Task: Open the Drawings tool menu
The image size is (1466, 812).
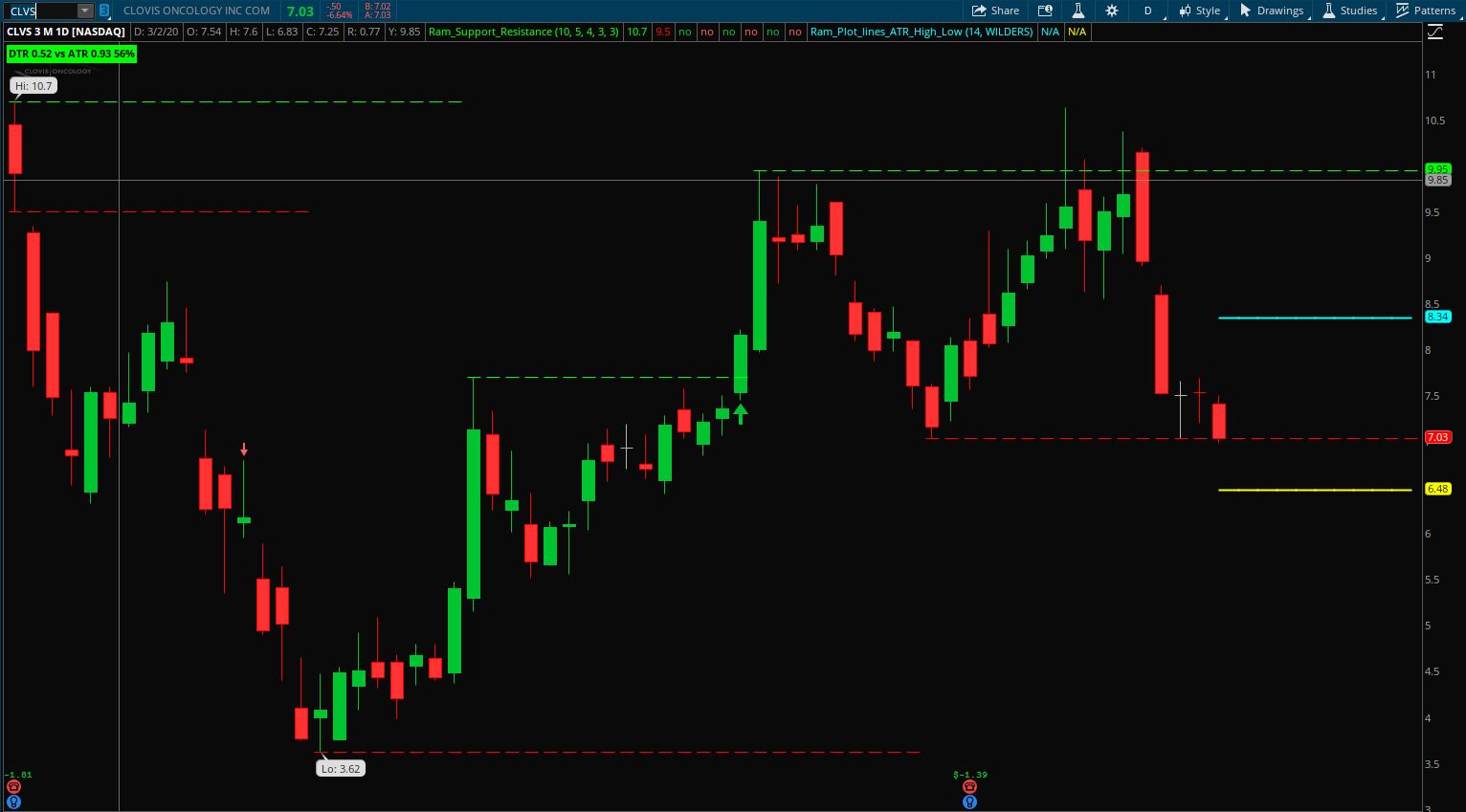Action: pyautogui.click(x=1271, y=11)
